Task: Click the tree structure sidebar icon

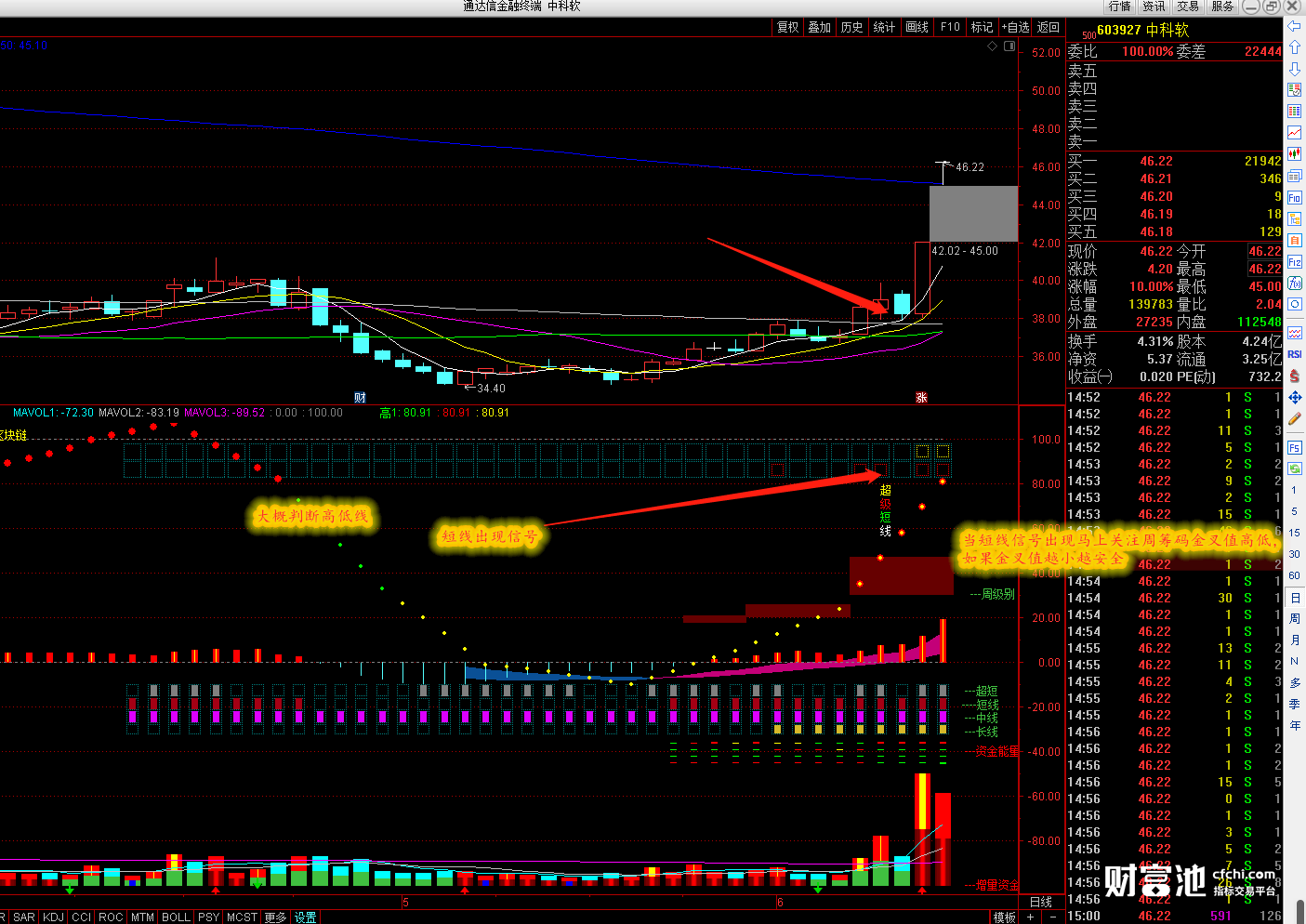Action: [1294, 219]
